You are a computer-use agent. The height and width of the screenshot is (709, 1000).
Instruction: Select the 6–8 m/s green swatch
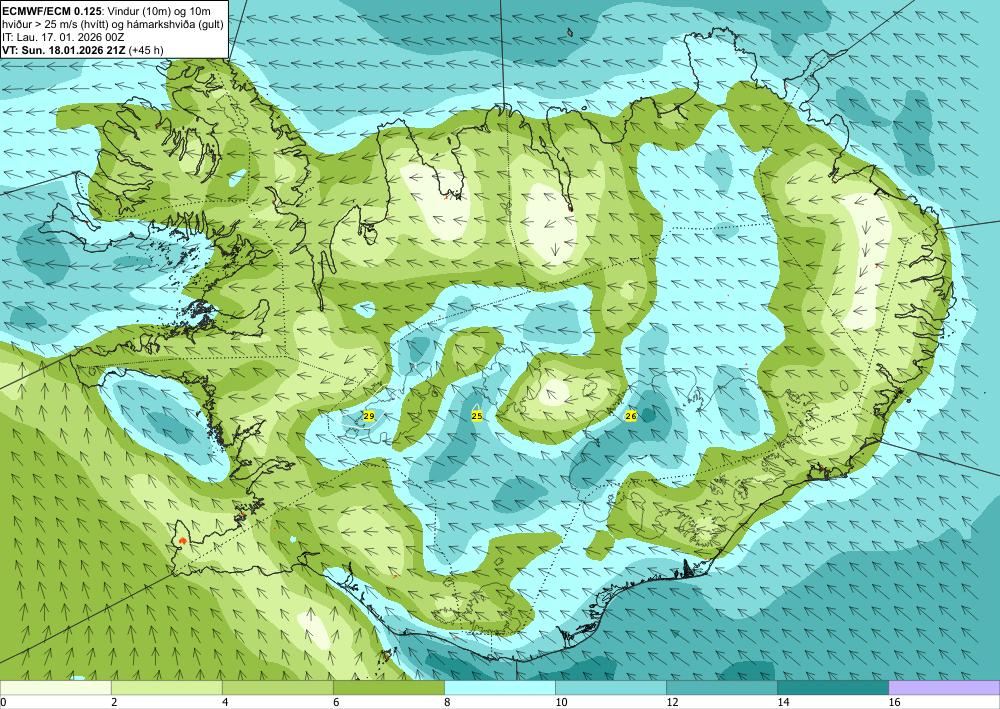tap(388, 687)
